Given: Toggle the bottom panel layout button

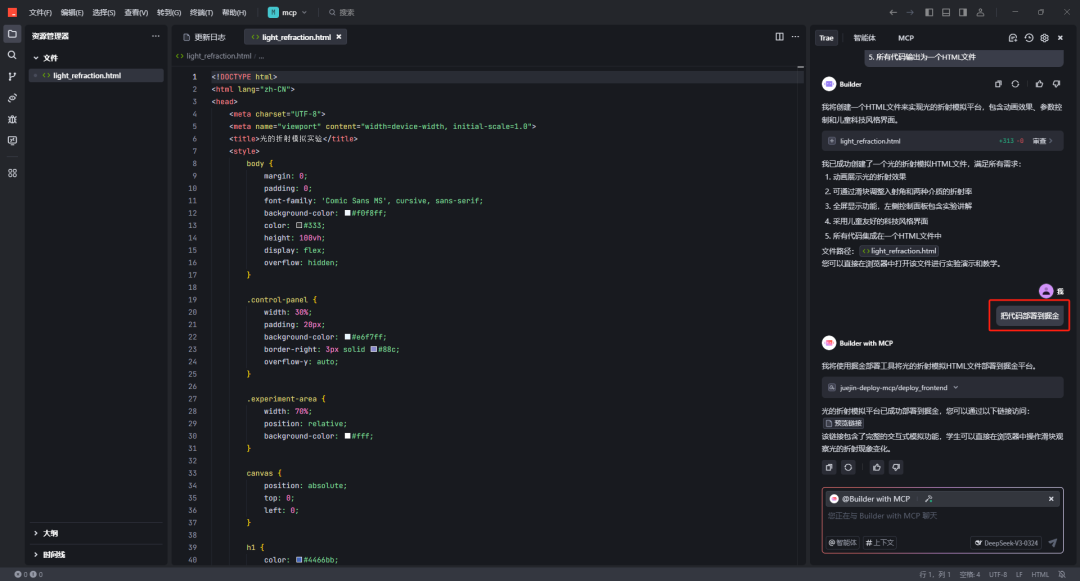Looking at the screenshot, I should 946,12.
